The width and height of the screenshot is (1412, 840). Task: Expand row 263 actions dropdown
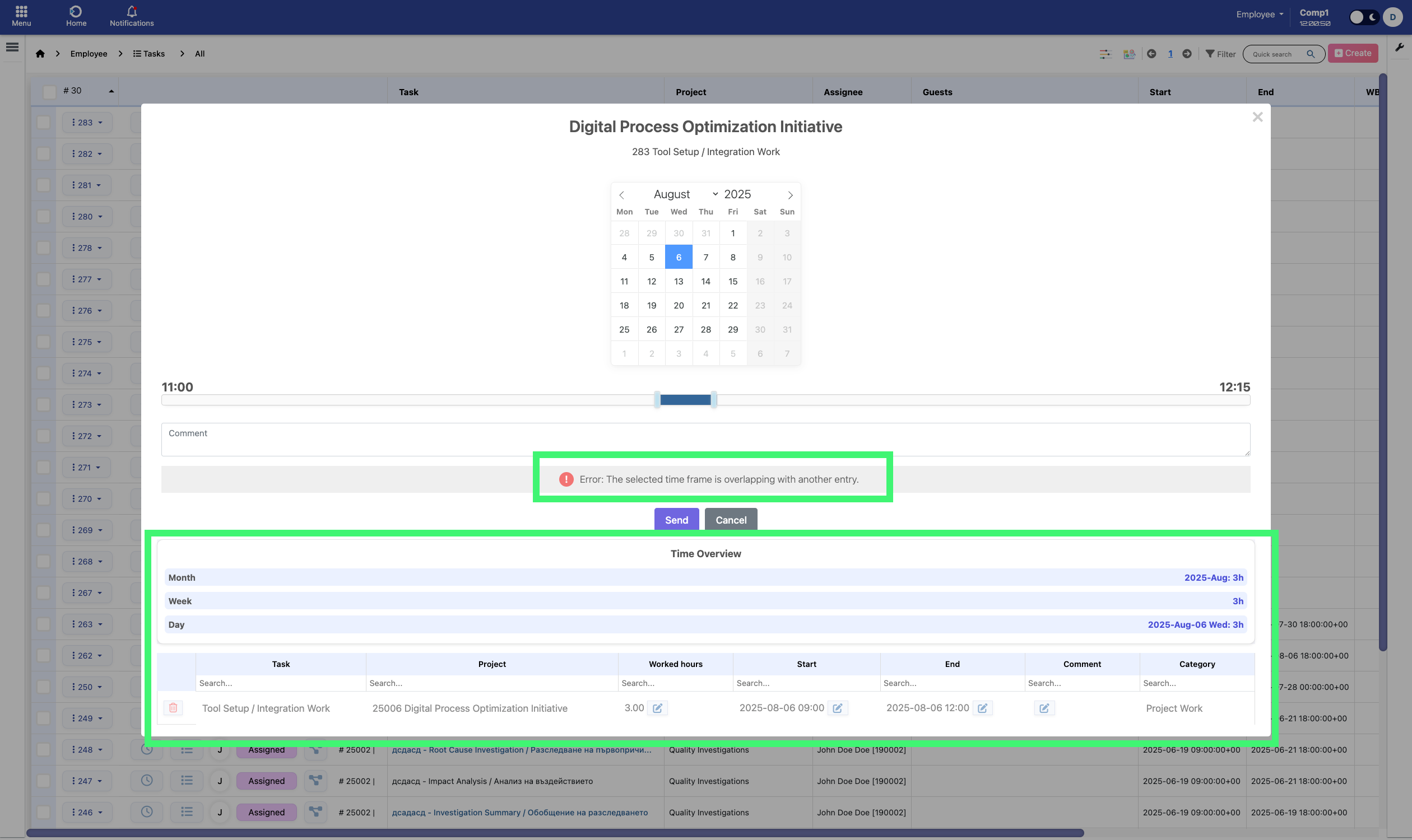(x=87, y=624)
